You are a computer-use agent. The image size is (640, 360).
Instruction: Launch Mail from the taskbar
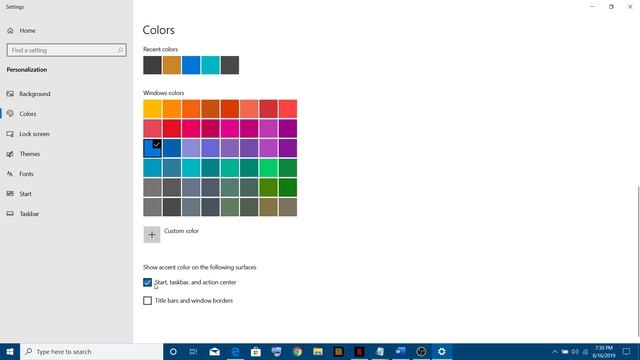[x=214, y=352]
